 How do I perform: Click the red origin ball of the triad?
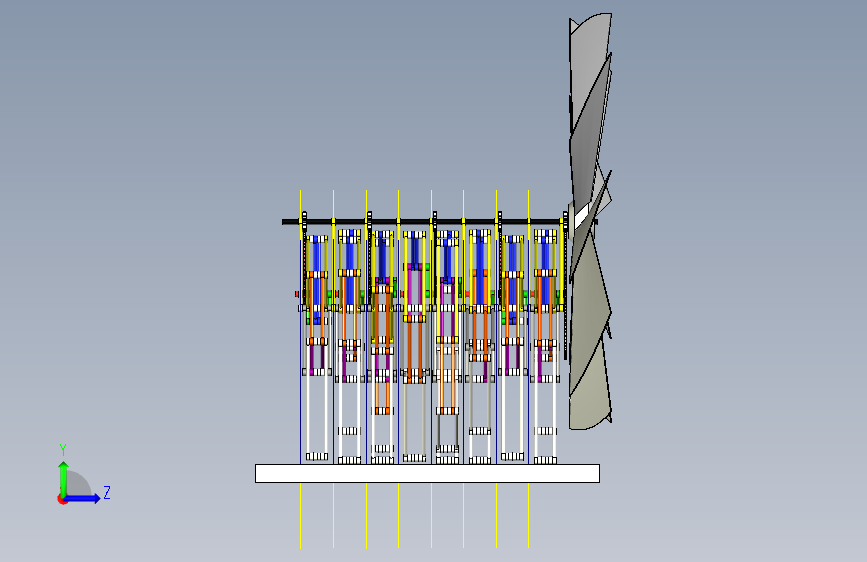[x=62, y=499]
